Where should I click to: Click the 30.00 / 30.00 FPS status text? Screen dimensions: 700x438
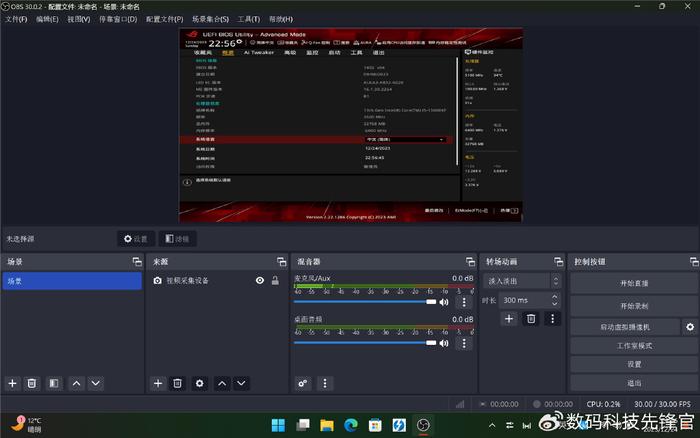662,404
